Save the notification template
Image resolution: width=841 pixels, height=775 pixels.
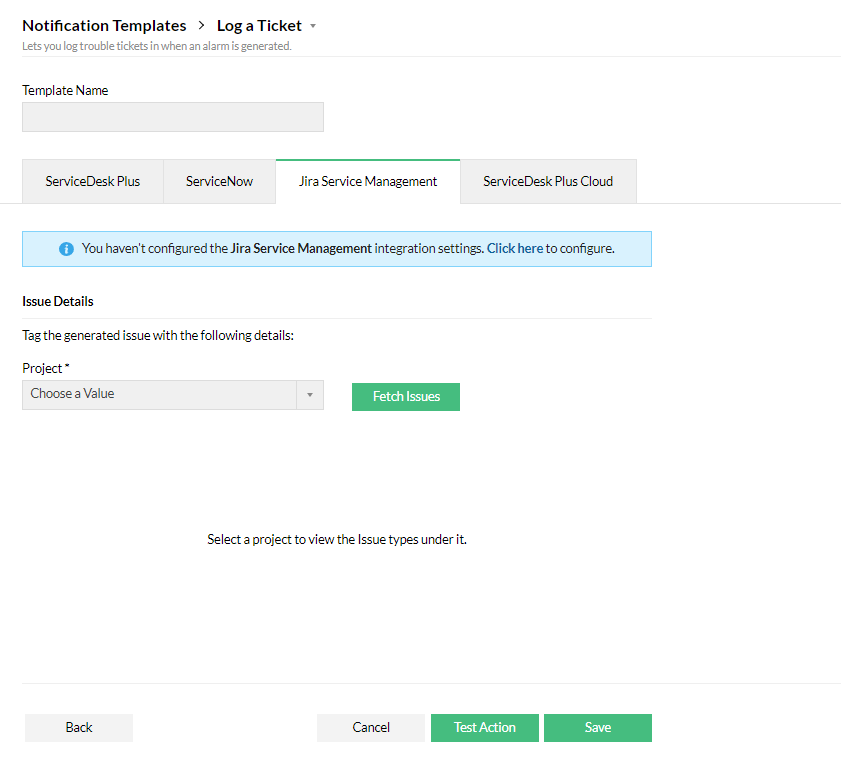point(598,728)
